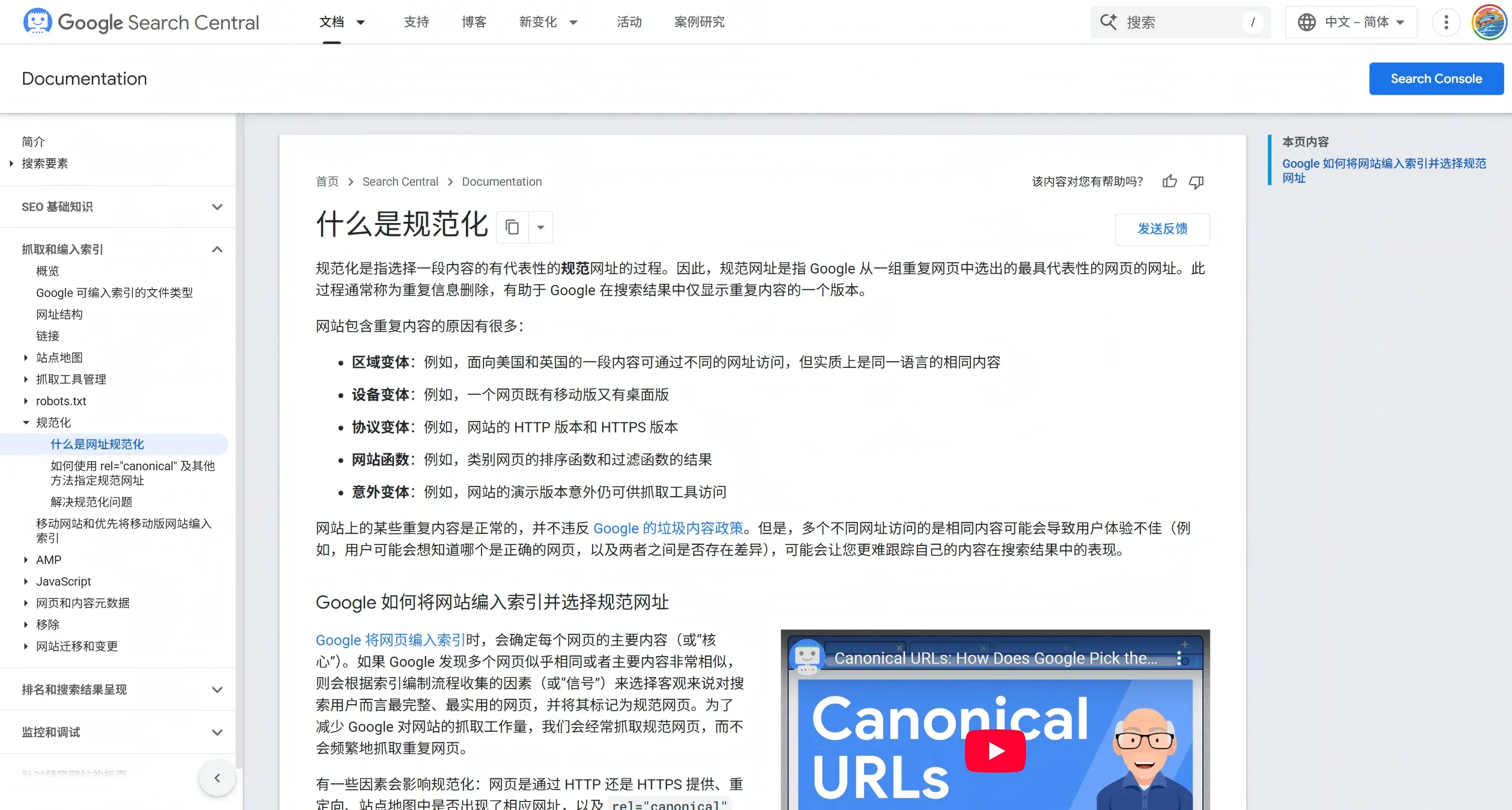Expand the 网站迁移和变更 tree item
Screen dimensions: 1512x810
(x=26, y=646)
